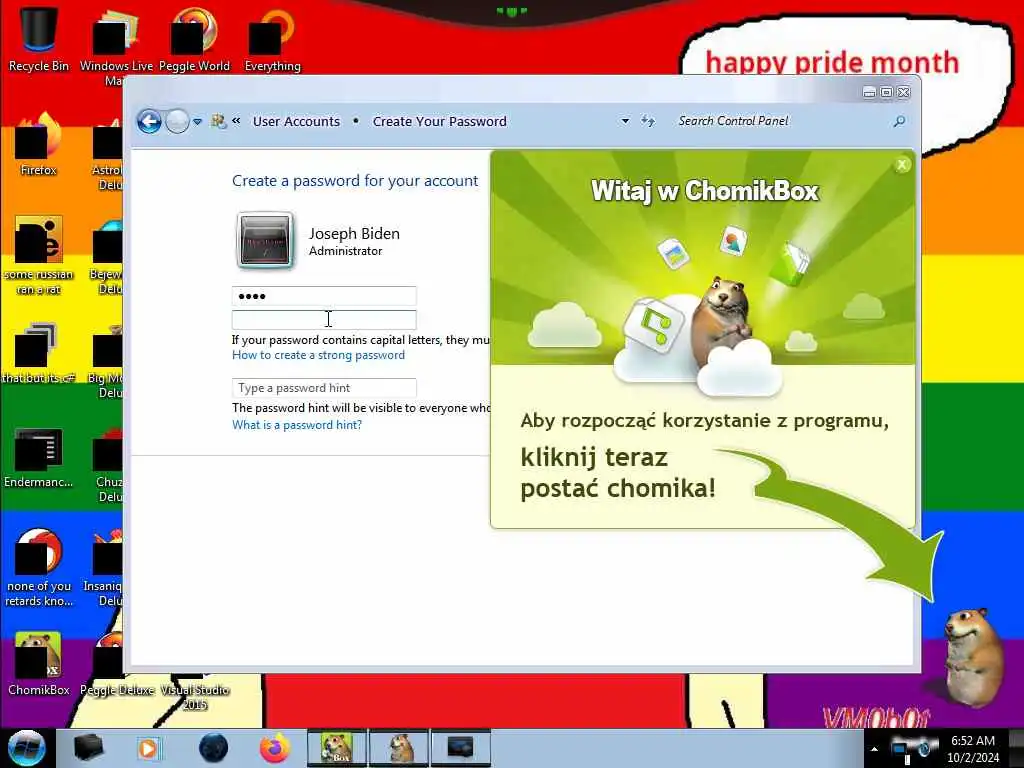This screenshot has width=1024, height=768.
Task: Close the ChomikBox welcome popup
Action: point(902,165)
